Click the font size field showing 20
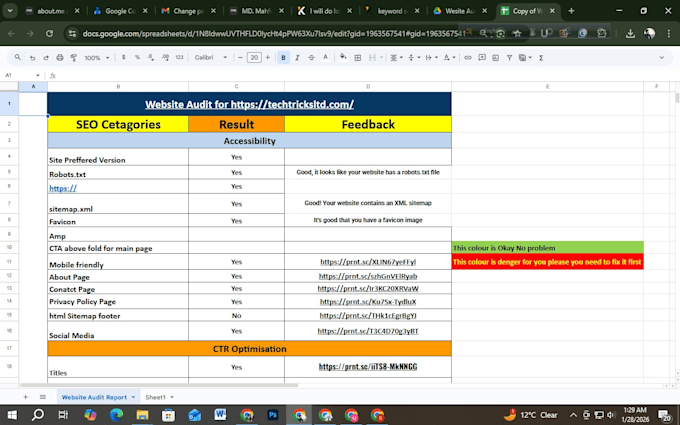The width and height of the screenshot is (680, 425). 254,58
